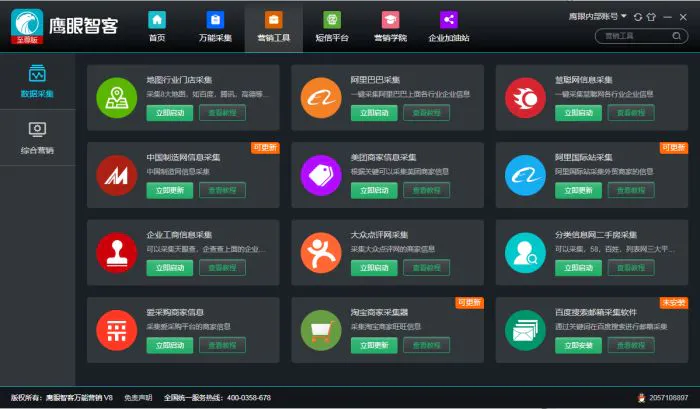
Task: View tutorial for 分类信息网二手房采集
Action: [x=631, y=268]
